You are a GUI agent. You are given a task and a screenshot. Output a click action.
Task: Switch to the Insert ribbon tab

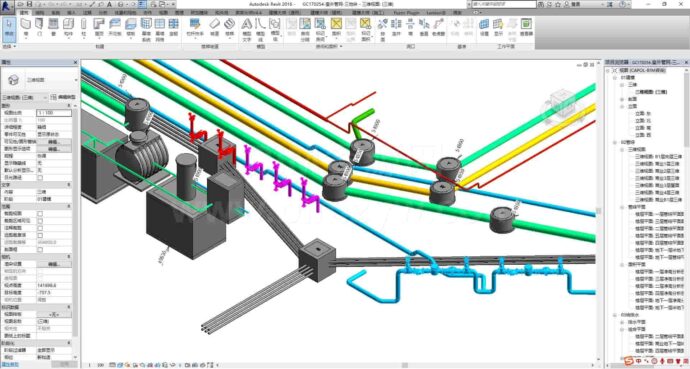pos(71,13)
